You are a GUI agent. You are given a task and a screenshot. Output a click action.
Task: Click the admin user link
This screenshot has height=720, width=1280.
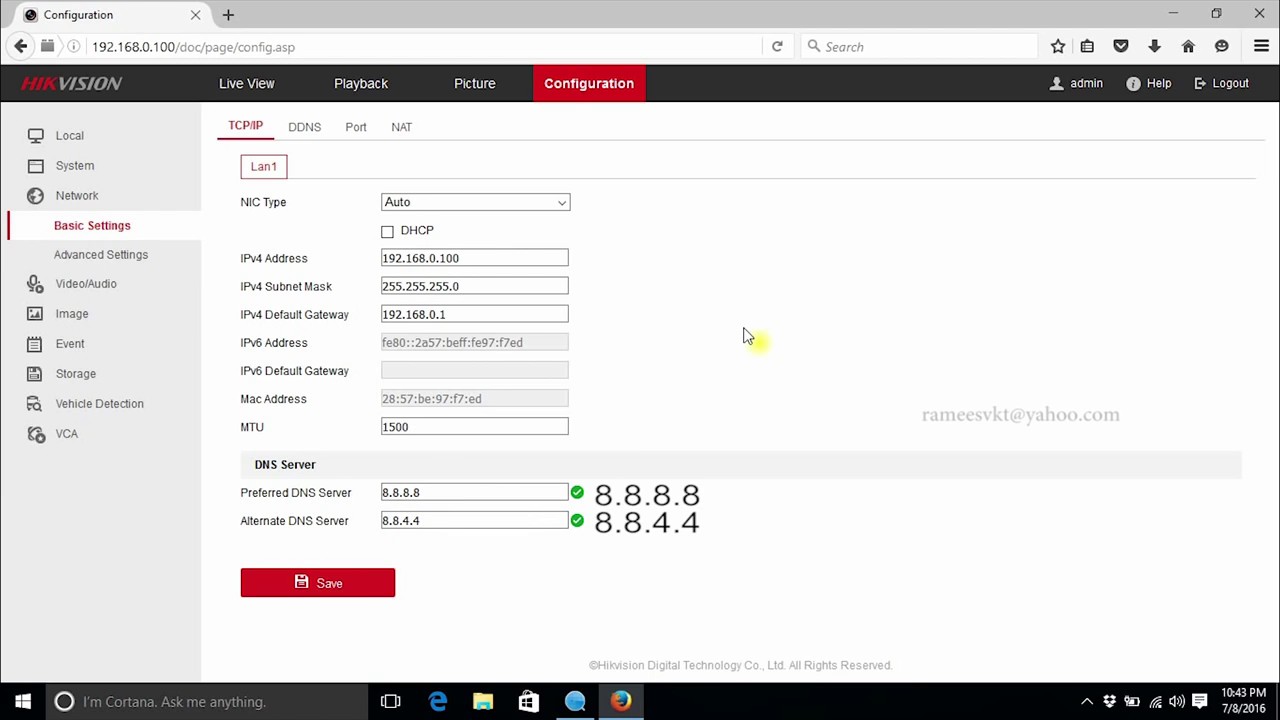point(1076,84)
